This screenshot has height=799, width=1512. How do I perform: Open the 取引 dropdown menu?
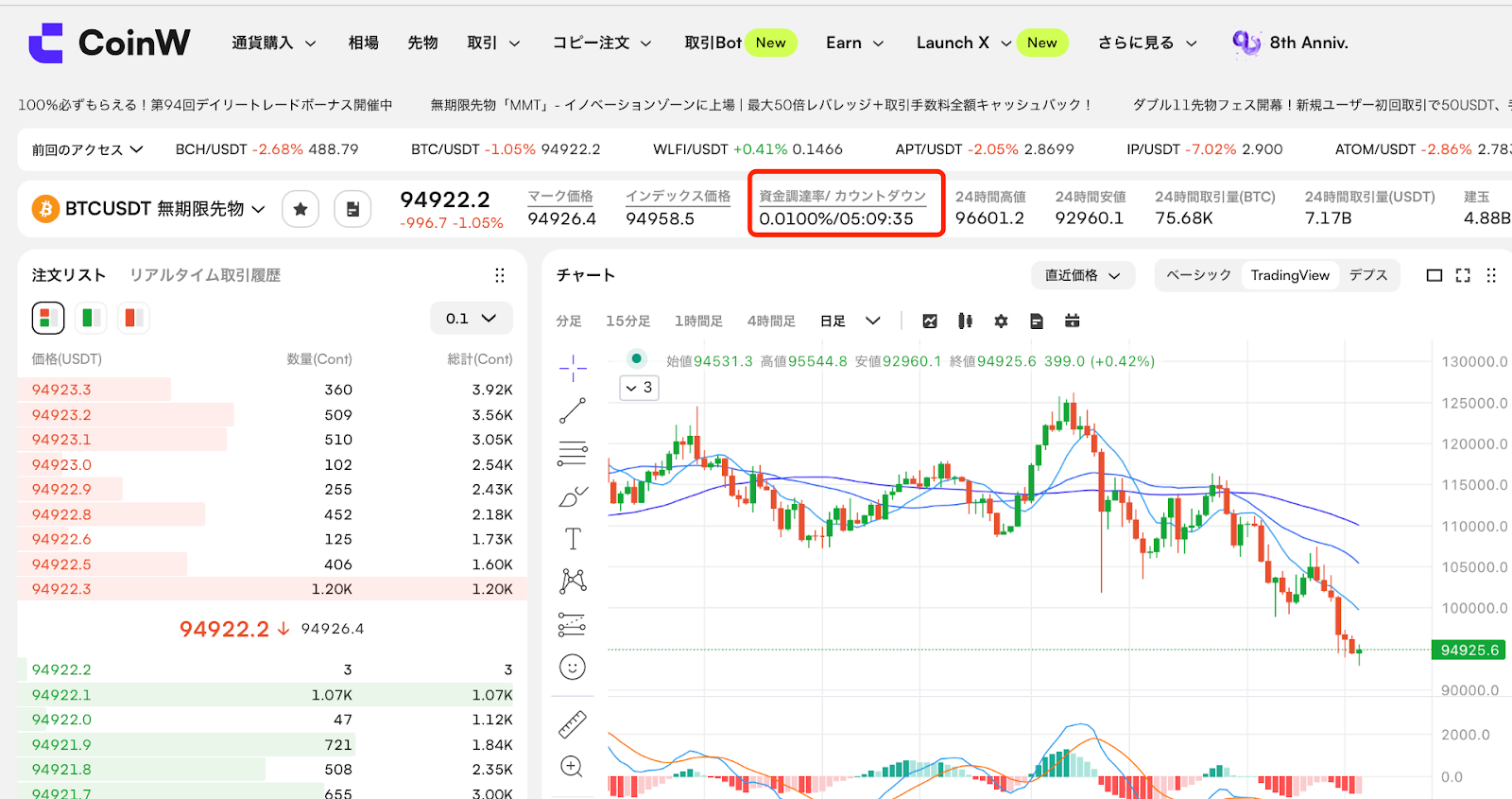494,43
